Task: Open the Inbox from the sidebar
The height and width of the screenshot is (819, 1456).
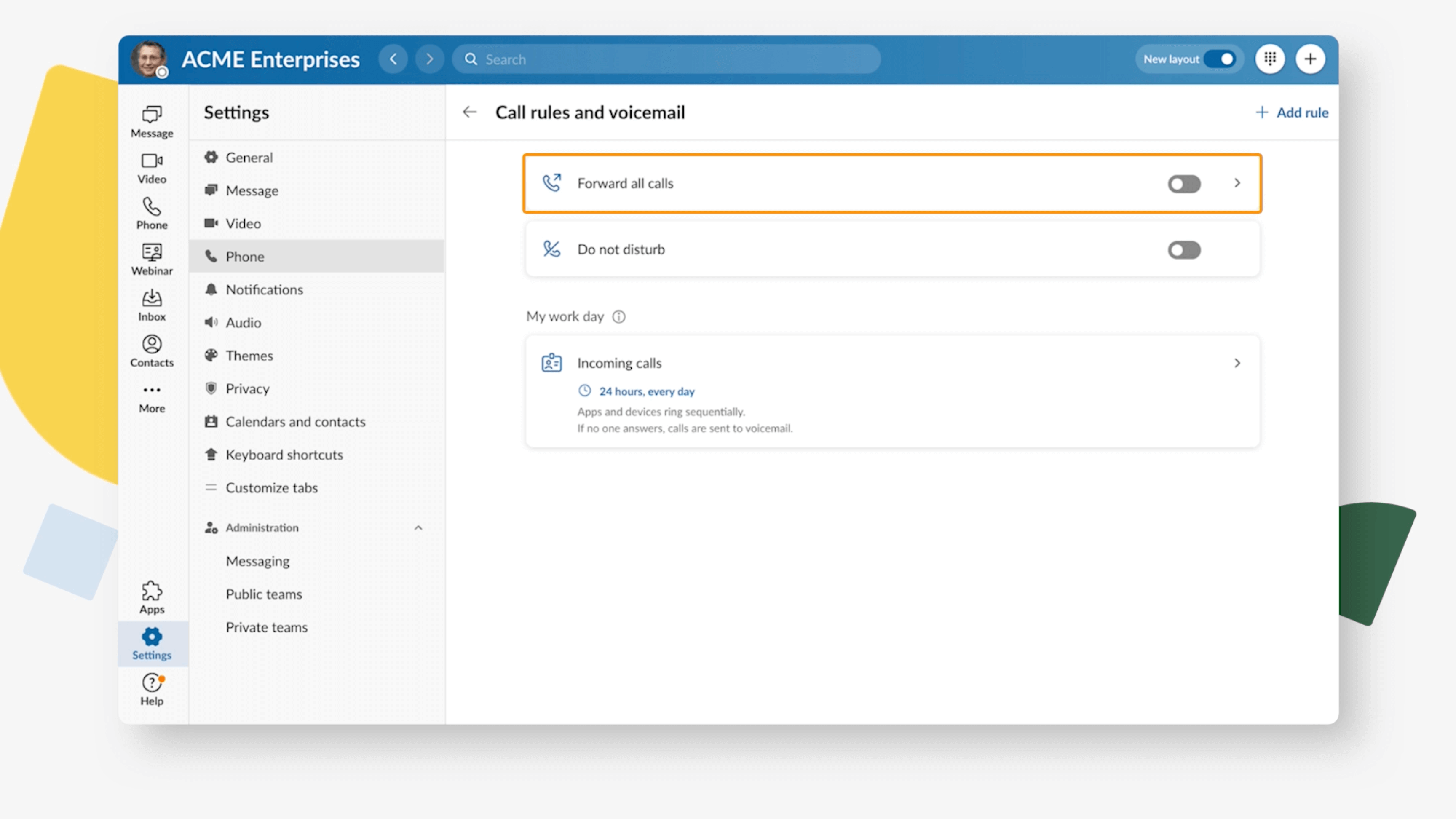Action: coord(151,304)
